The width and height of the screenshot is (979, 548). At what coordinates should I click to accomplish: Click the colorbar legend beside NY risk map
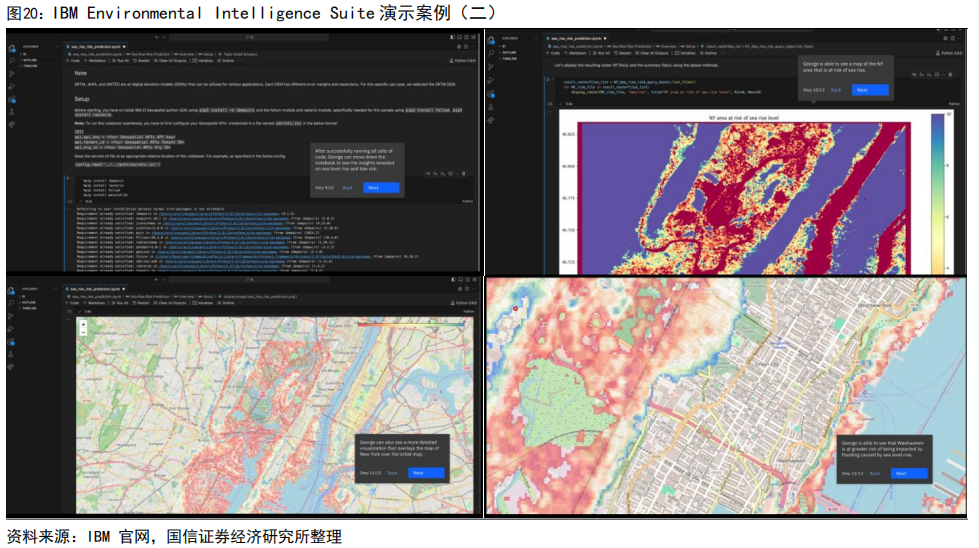point(936,190)
